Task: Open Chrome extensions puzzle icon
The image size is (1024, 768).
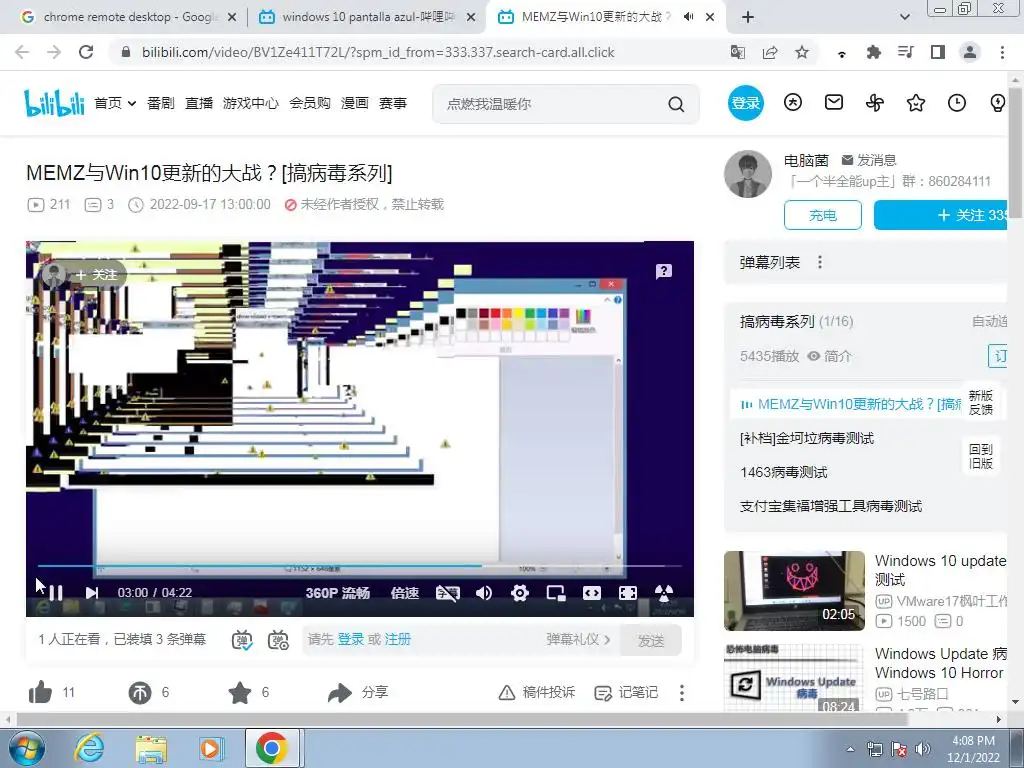Action: [874, 52]
